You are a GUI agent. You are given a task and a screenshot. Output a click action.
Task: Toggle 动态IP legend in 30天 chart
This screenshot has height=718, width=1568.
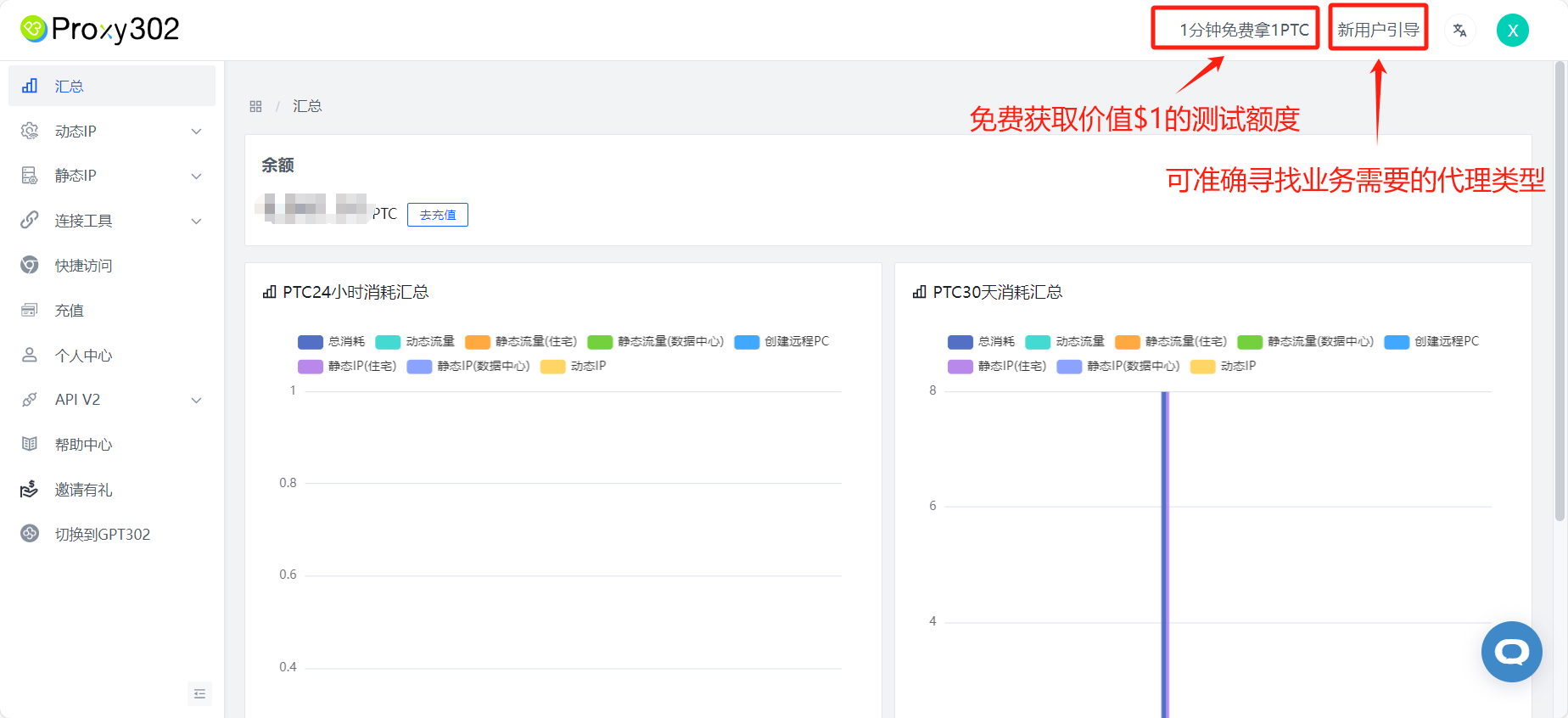[x=1224, y=366]
